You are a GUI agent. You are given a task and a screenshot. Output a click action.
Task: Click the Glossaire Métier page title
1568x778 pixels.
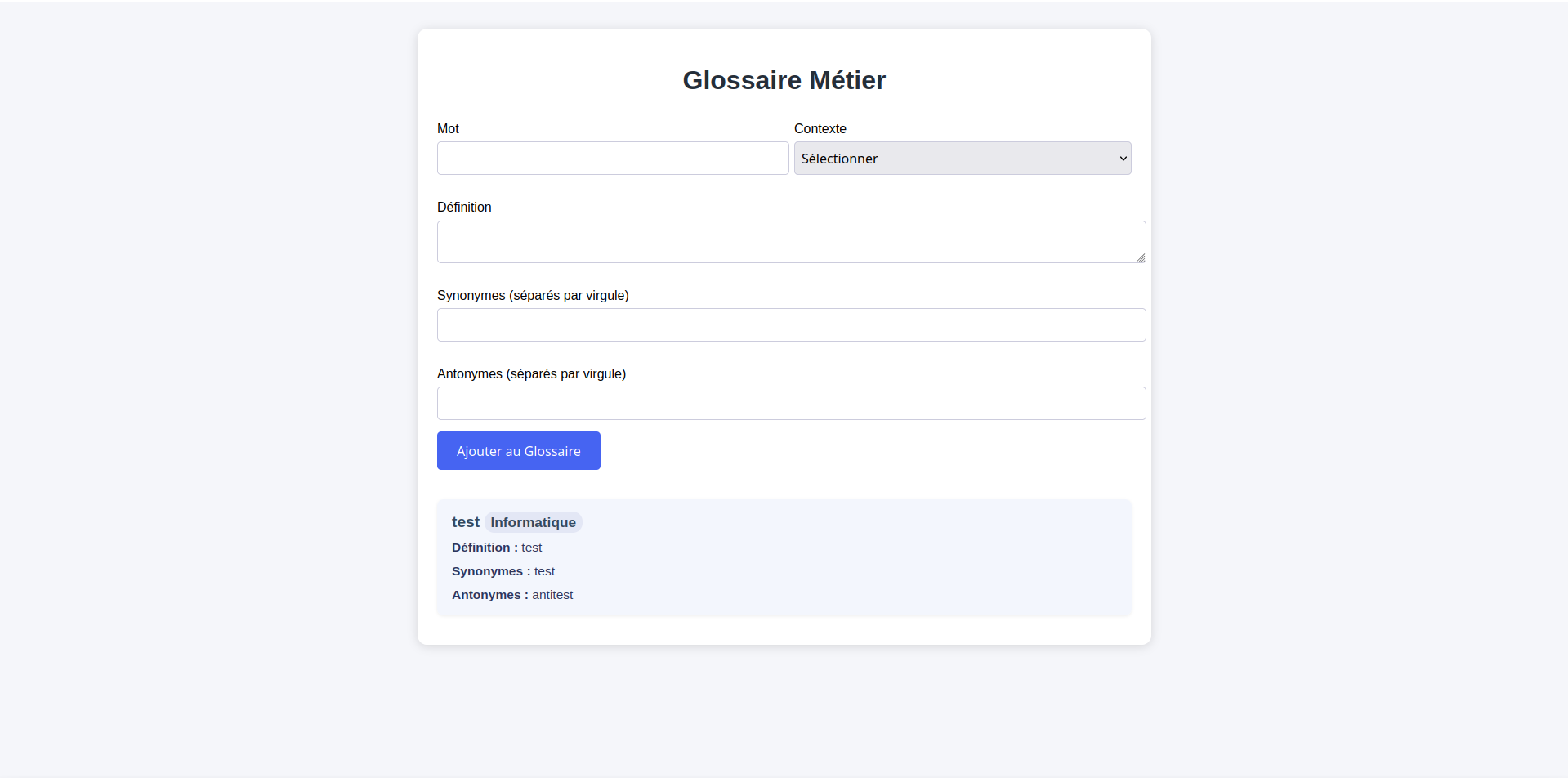pyautogui.click(x=784, y=80)
